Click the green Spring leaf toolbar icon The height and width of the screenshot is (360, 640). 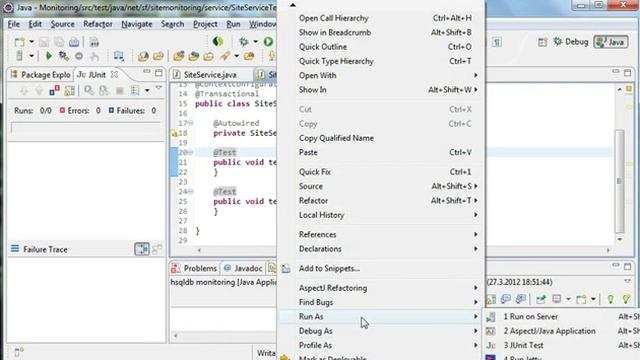point(218,41)
